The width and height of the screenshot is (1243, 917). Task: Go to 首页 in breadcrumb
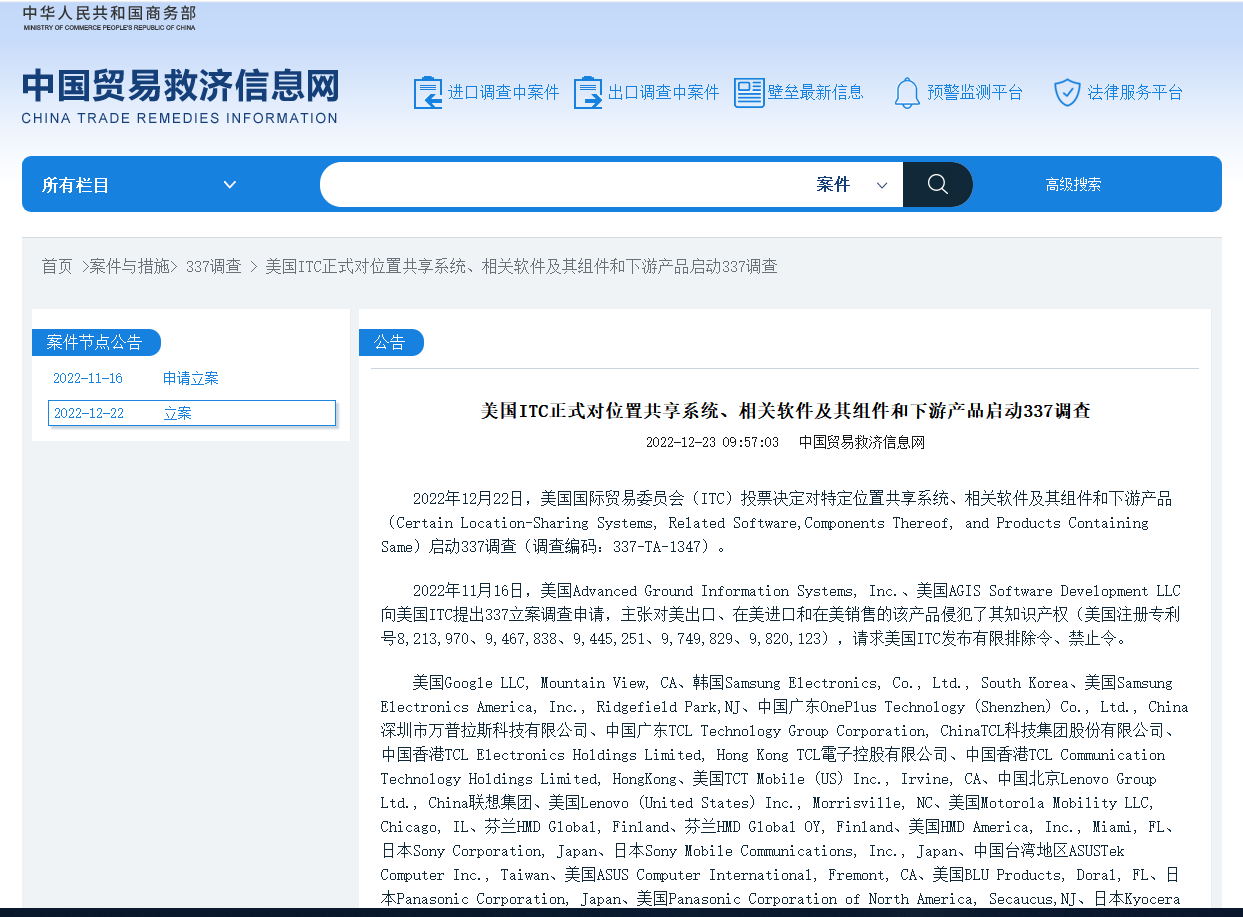point(57,266)
